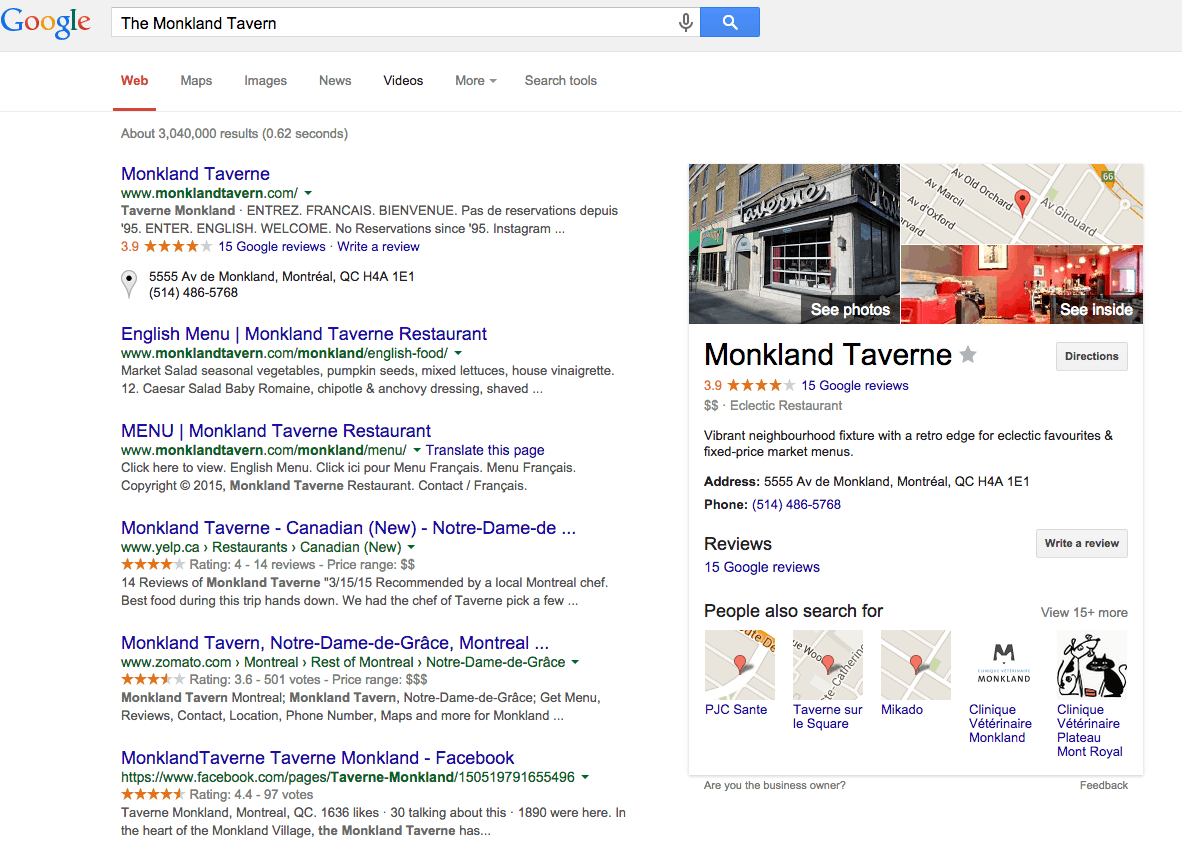Expand the arrow next to www.monklandtavern.com/
Viewport: 1182px width, 841px height.
tap(308, 194)
